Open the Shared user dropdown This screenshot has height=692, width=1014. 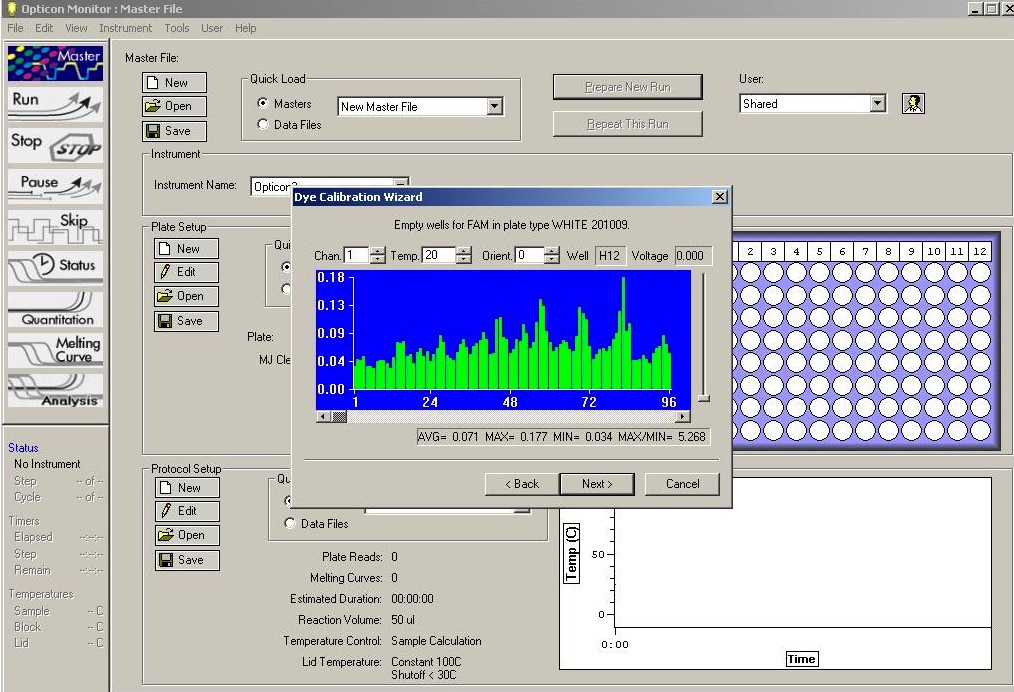click(877, 104)
